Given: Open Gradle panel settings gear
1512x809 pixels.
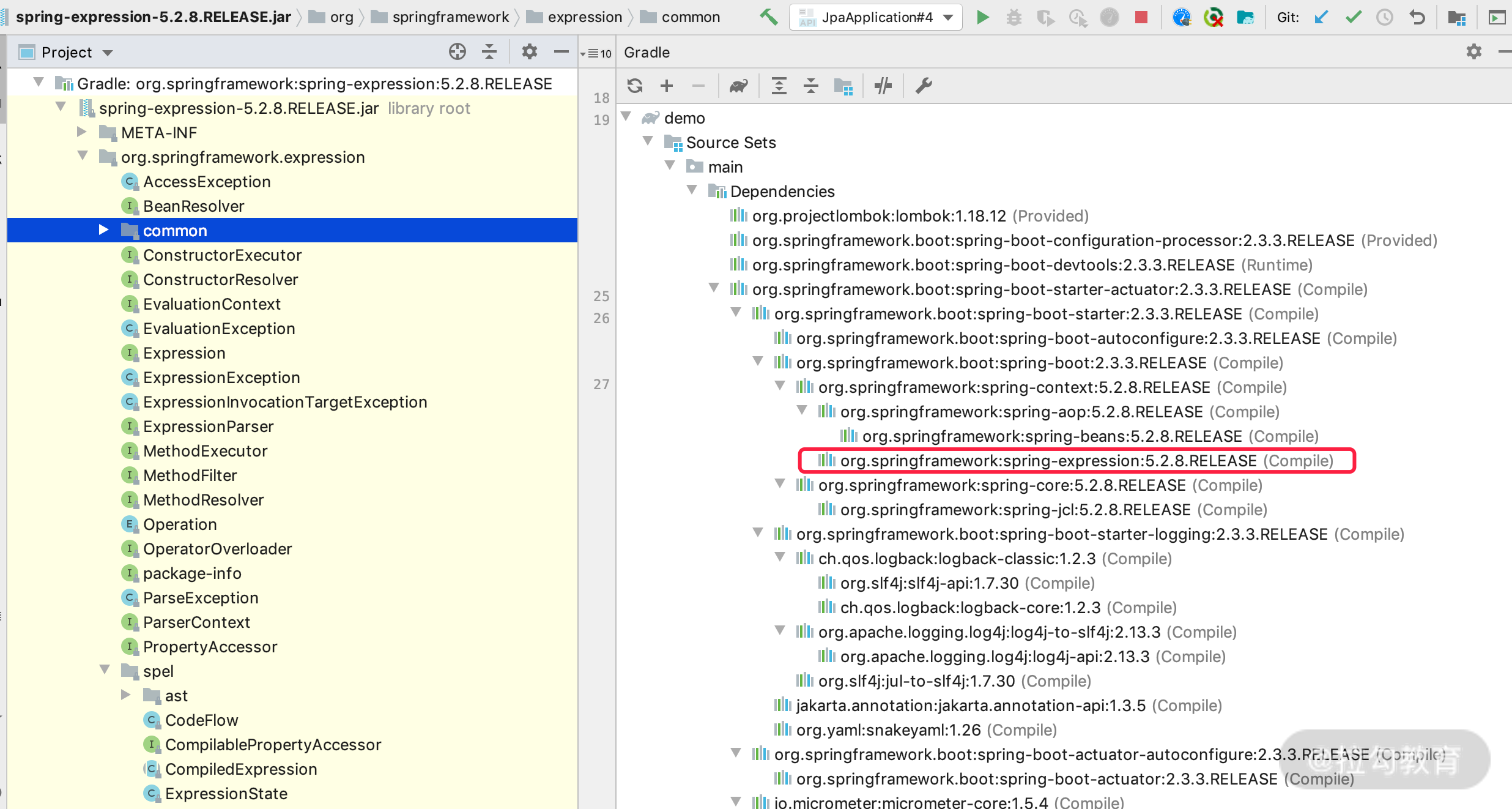Looking at the screenshot, I should 1473,52.
